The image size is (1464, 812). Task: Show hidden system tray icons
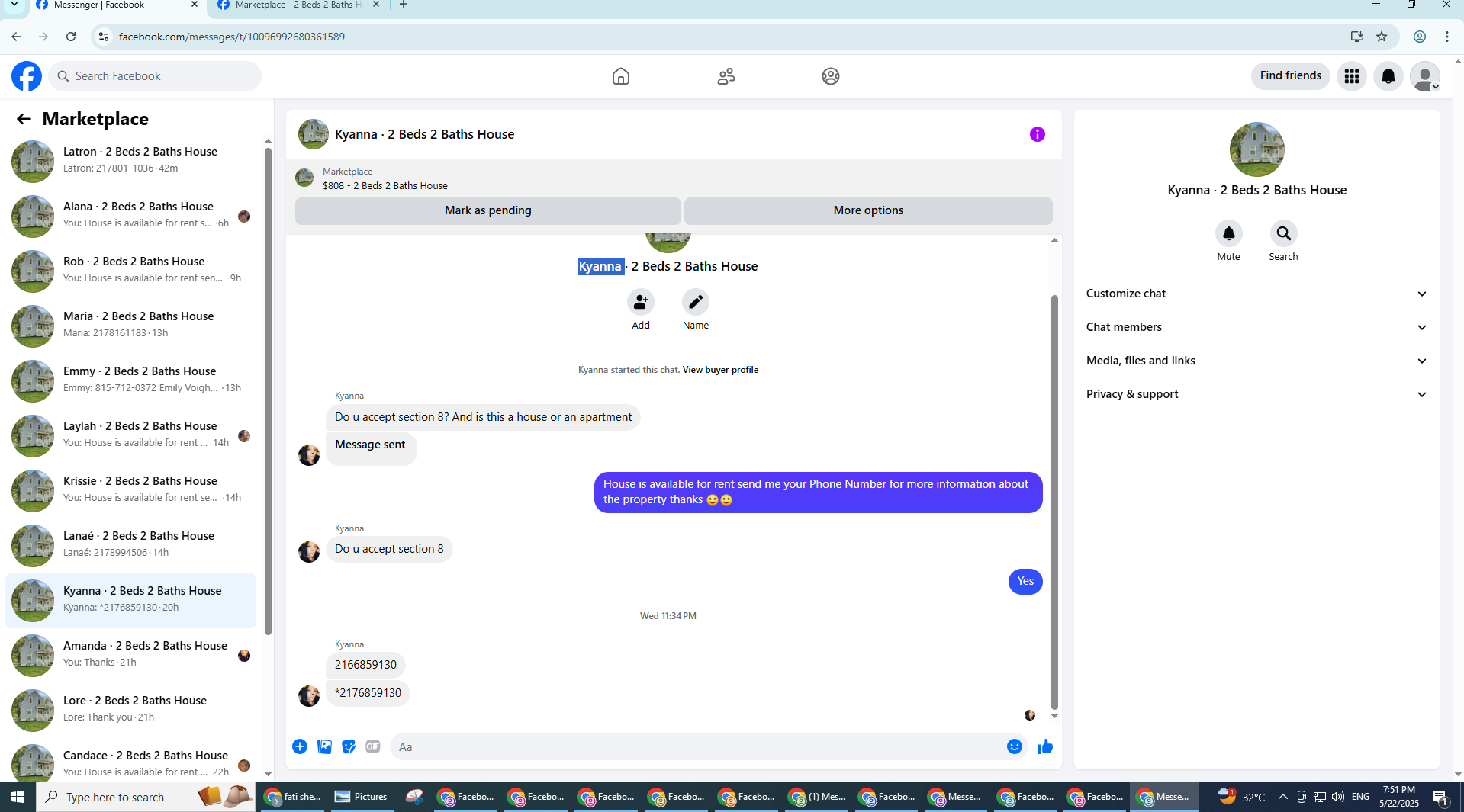[x=1283, y=797]
